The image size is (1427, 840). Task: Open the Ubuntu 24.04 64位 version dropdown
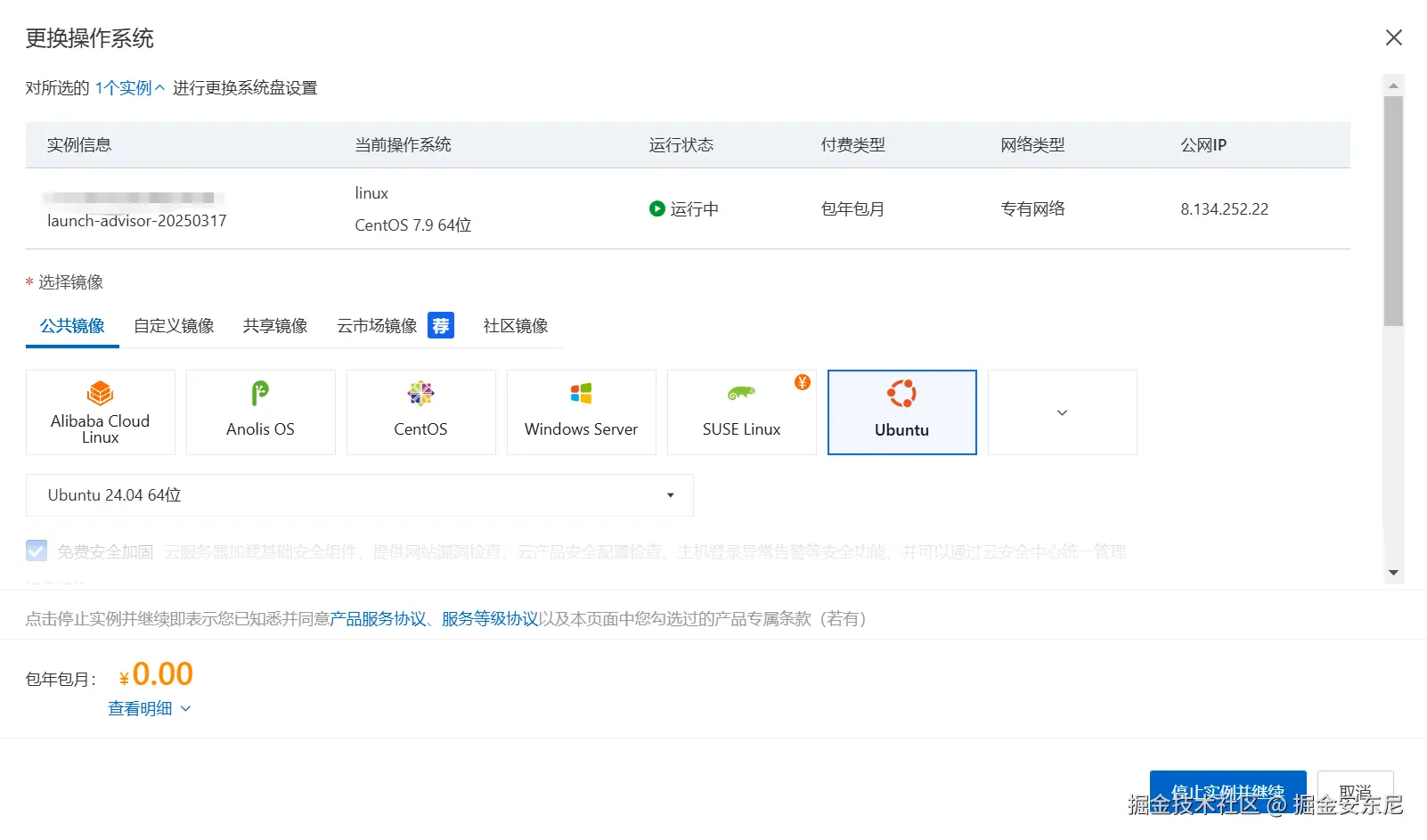click(360, 495)
